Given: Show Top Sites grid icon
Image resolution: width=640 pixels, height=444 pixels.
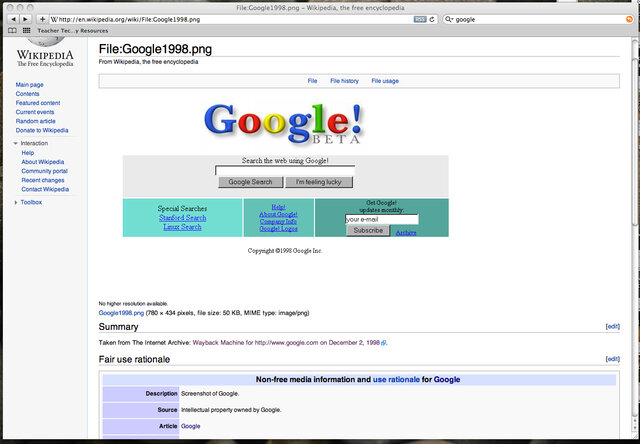Looking at the screenshot, I should (x=27, y=31).
